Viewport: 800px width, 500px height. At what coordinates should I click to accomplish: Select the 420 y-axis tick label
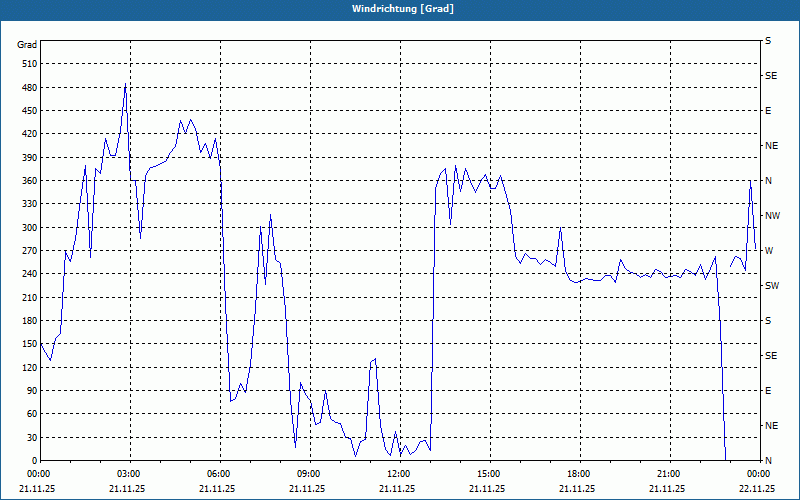[x=30, y=134]
